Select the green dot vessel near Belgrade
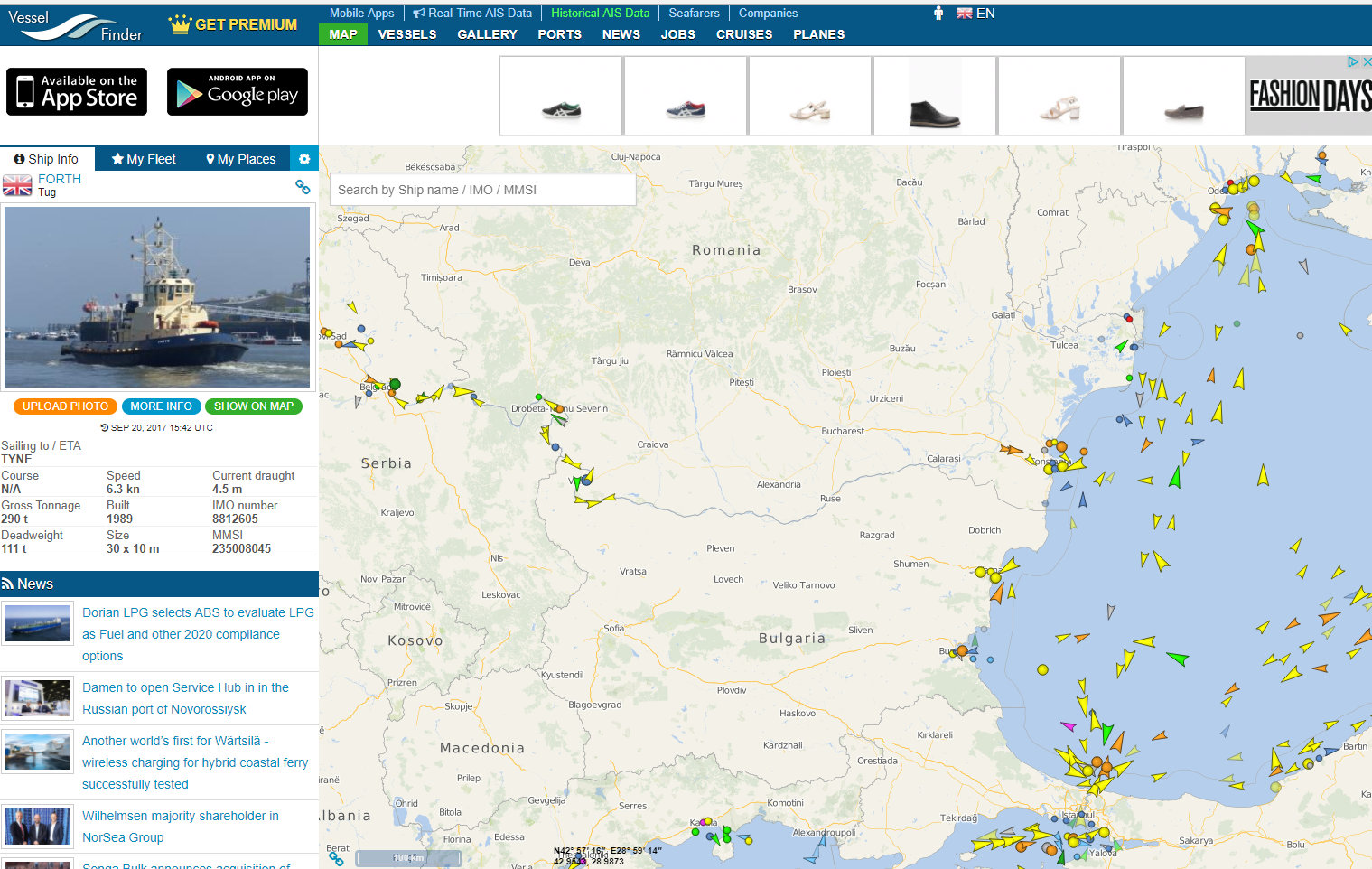The image size is (1372, 869). (395, 385)
